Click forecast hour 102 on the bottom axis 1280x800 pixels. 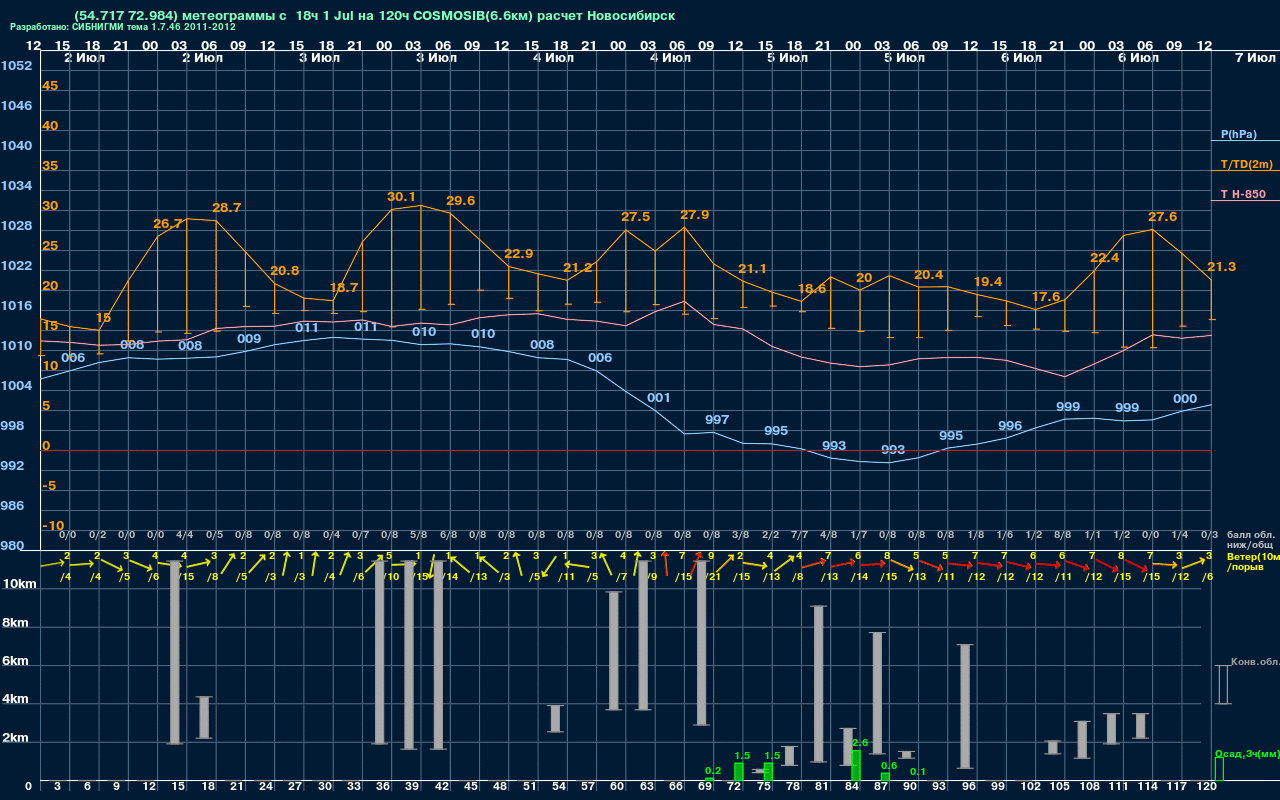click(x=1031, y=787)
